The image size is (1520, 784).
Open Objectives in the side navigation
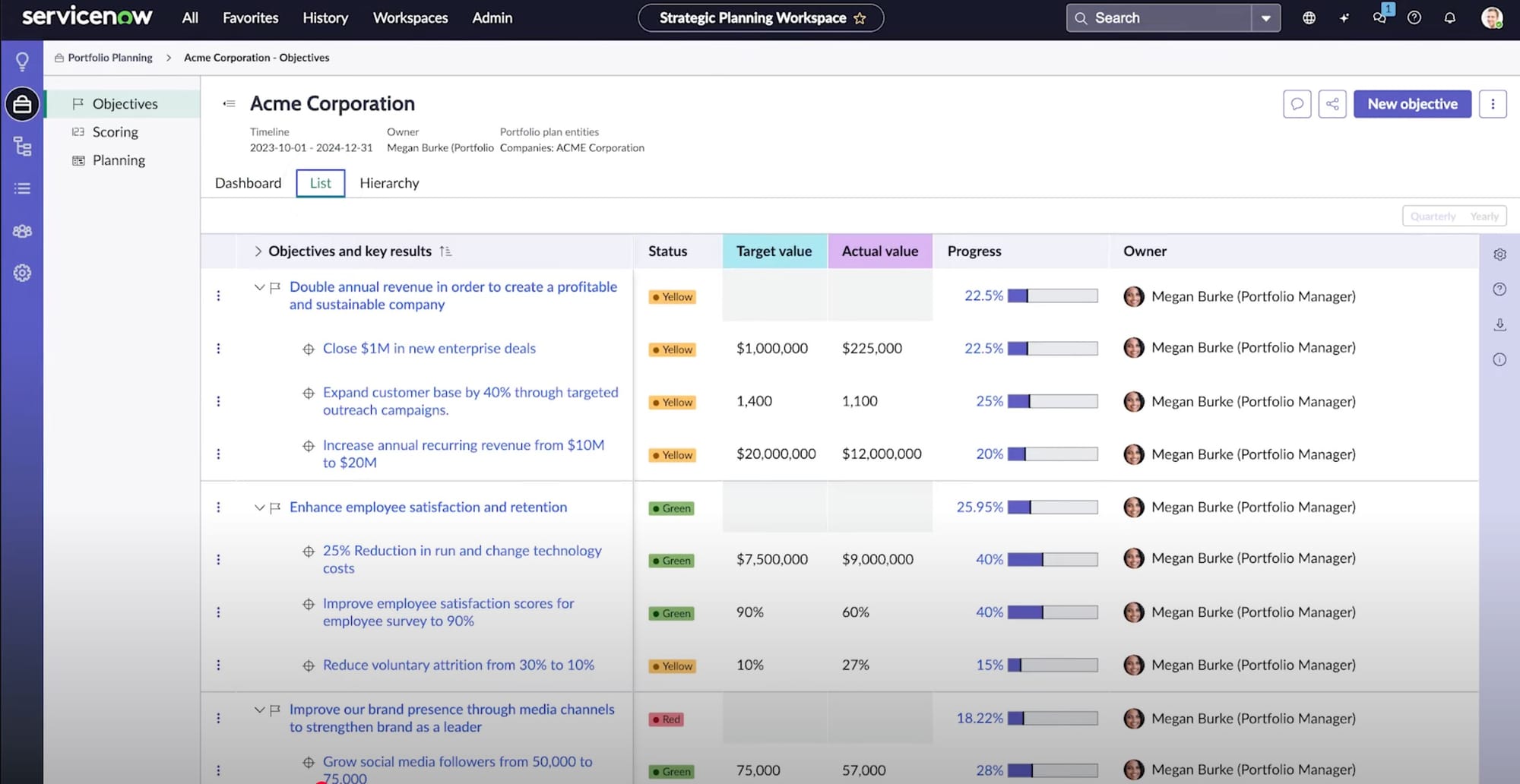tap(124, 104)
